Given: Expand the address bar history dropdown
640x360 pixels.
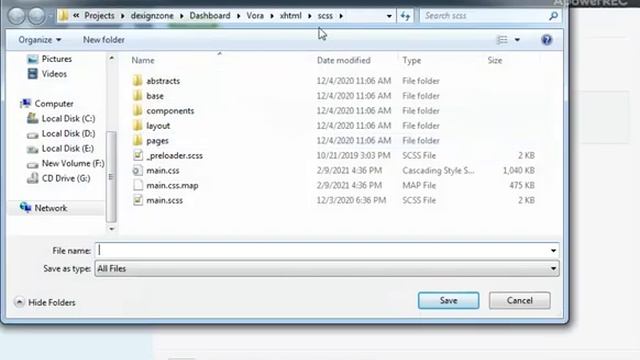Looking at the screenshot, I should (389, 16).
